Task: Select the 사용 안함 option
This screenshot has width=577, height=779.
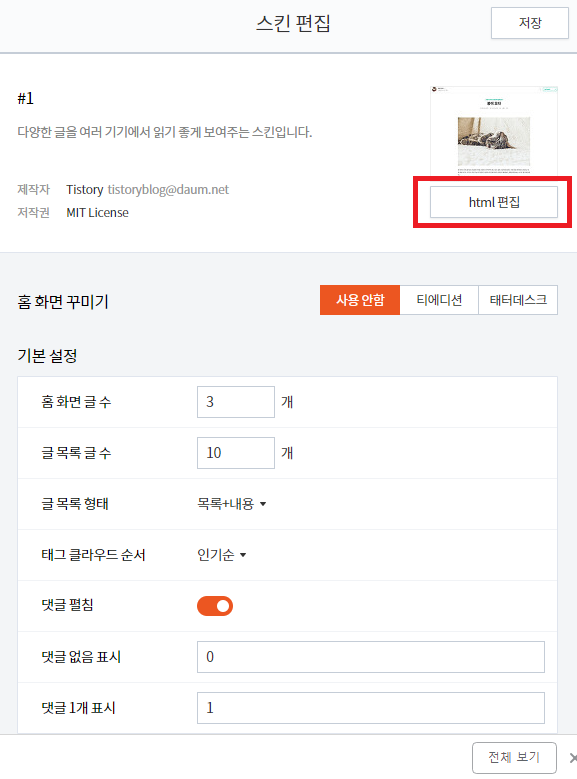Action: coord(360,300)
